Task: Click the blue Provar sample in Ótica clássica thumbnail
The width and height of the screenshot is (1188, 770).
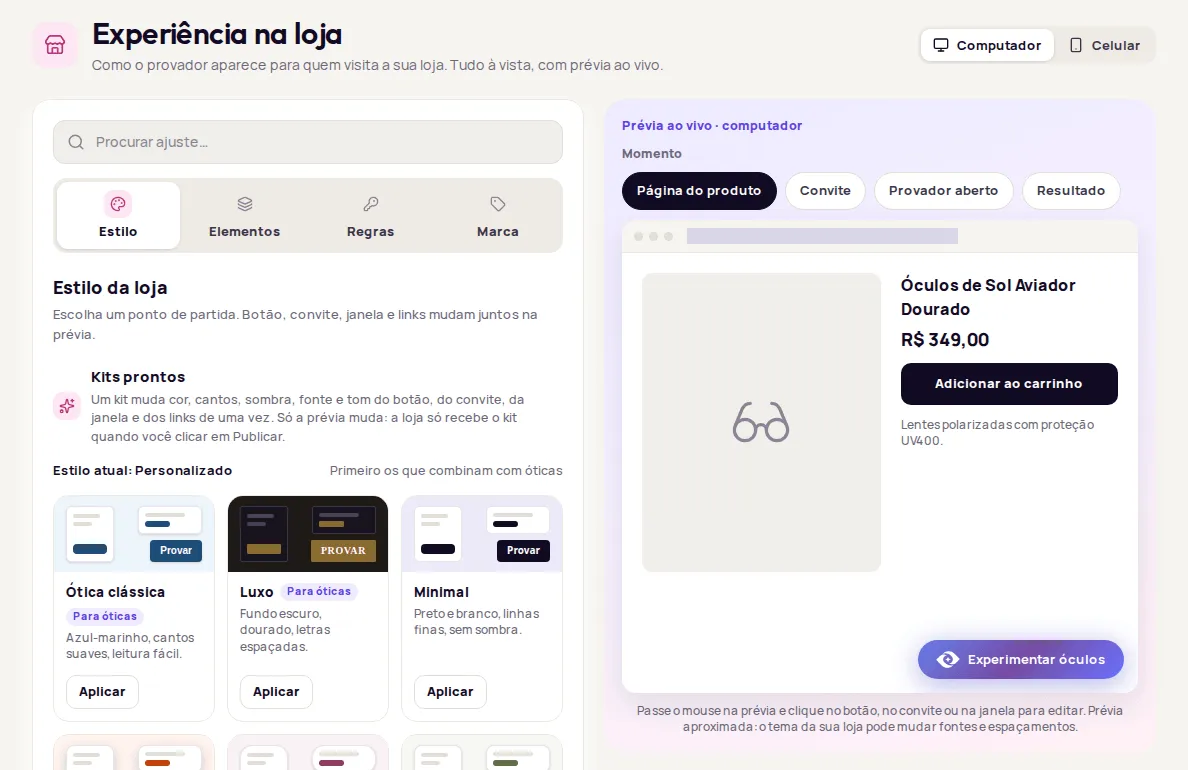Action: click(176, 550)
